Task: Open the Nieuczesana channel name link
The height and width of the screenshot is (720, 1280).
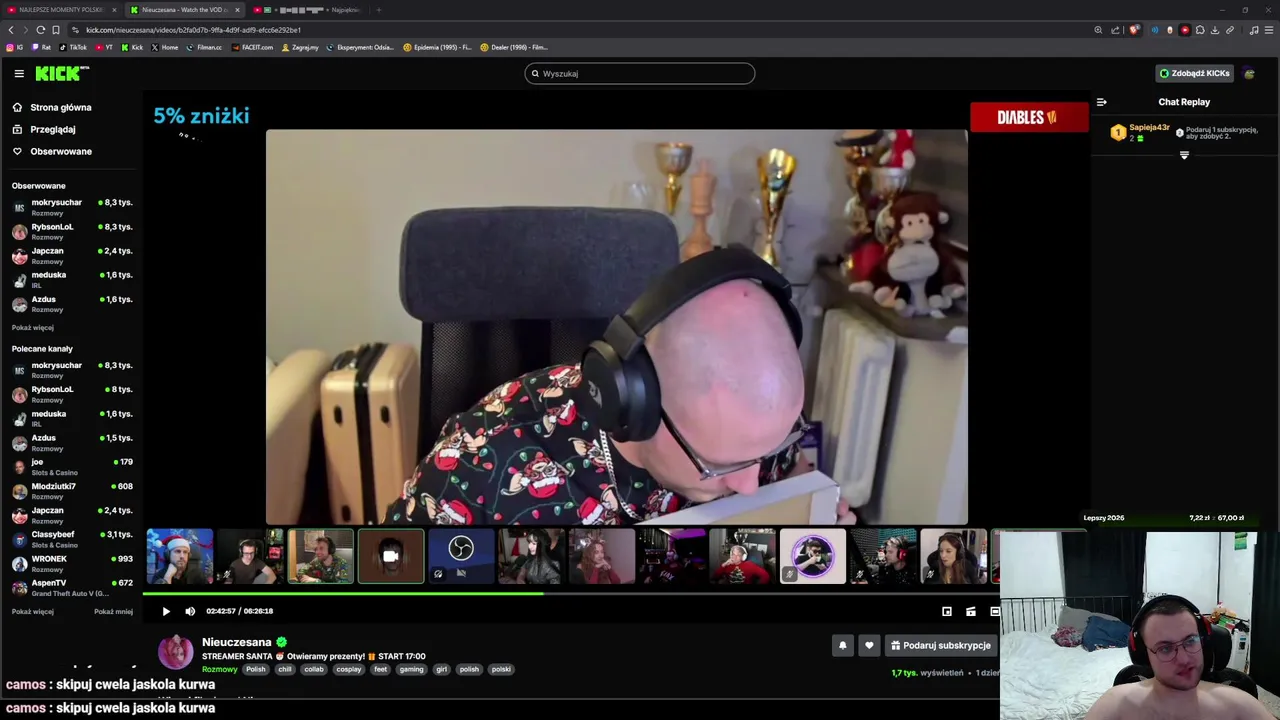Action: (236, 642)
